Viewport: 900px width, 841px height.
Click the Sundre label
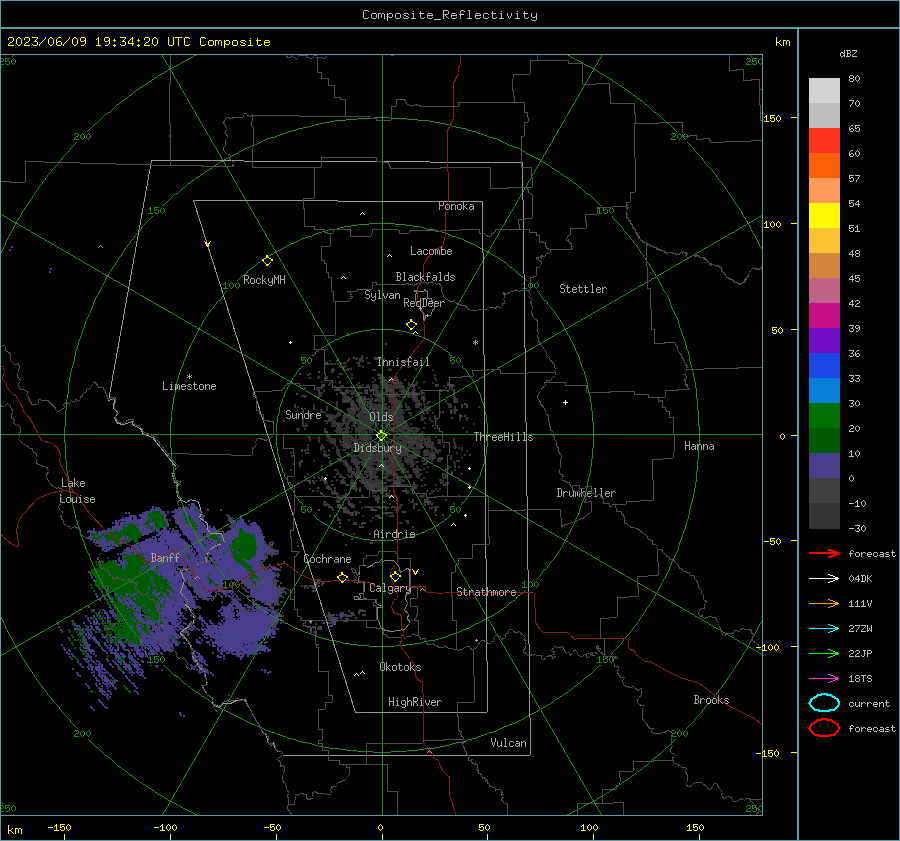coord(303,414)
